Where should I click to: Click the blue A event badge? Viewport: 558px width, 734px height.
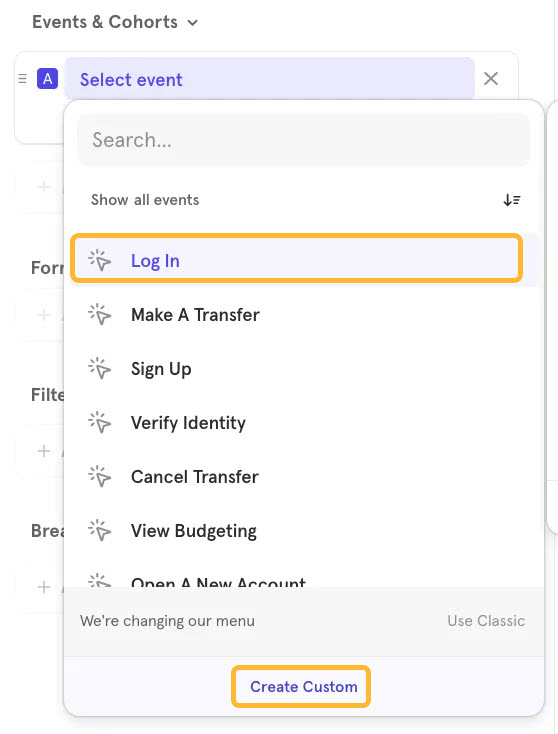pos(47,79)
